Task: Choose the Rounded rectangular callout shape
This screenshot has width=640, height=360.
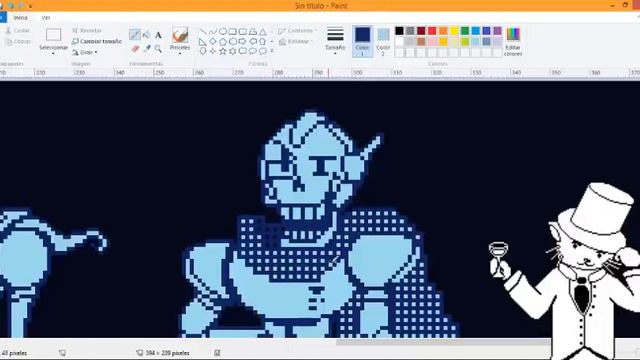Action: (x=243, y=51)
